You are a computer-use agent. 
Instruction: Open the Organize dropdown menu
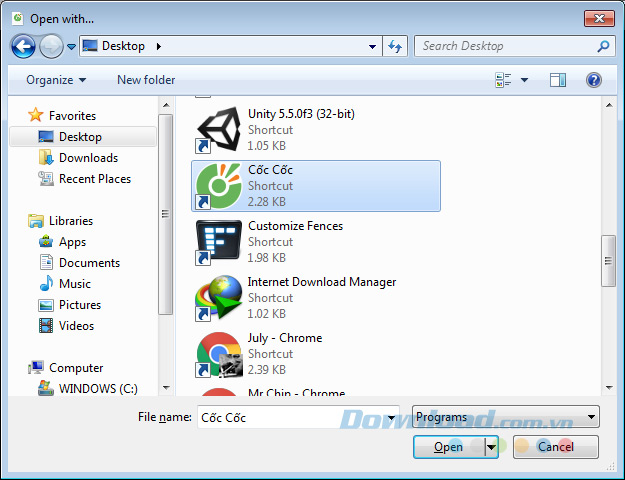click(56, 80)
